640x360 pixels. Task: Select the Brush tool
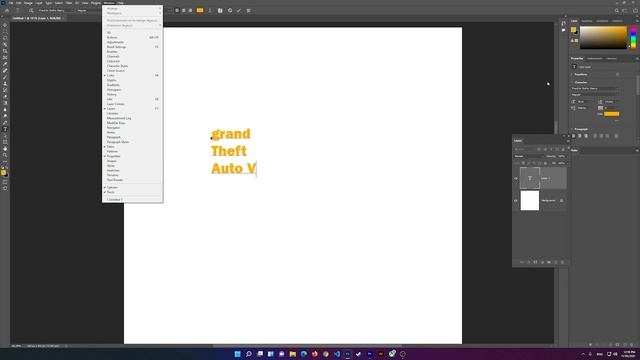pos(5,77)
